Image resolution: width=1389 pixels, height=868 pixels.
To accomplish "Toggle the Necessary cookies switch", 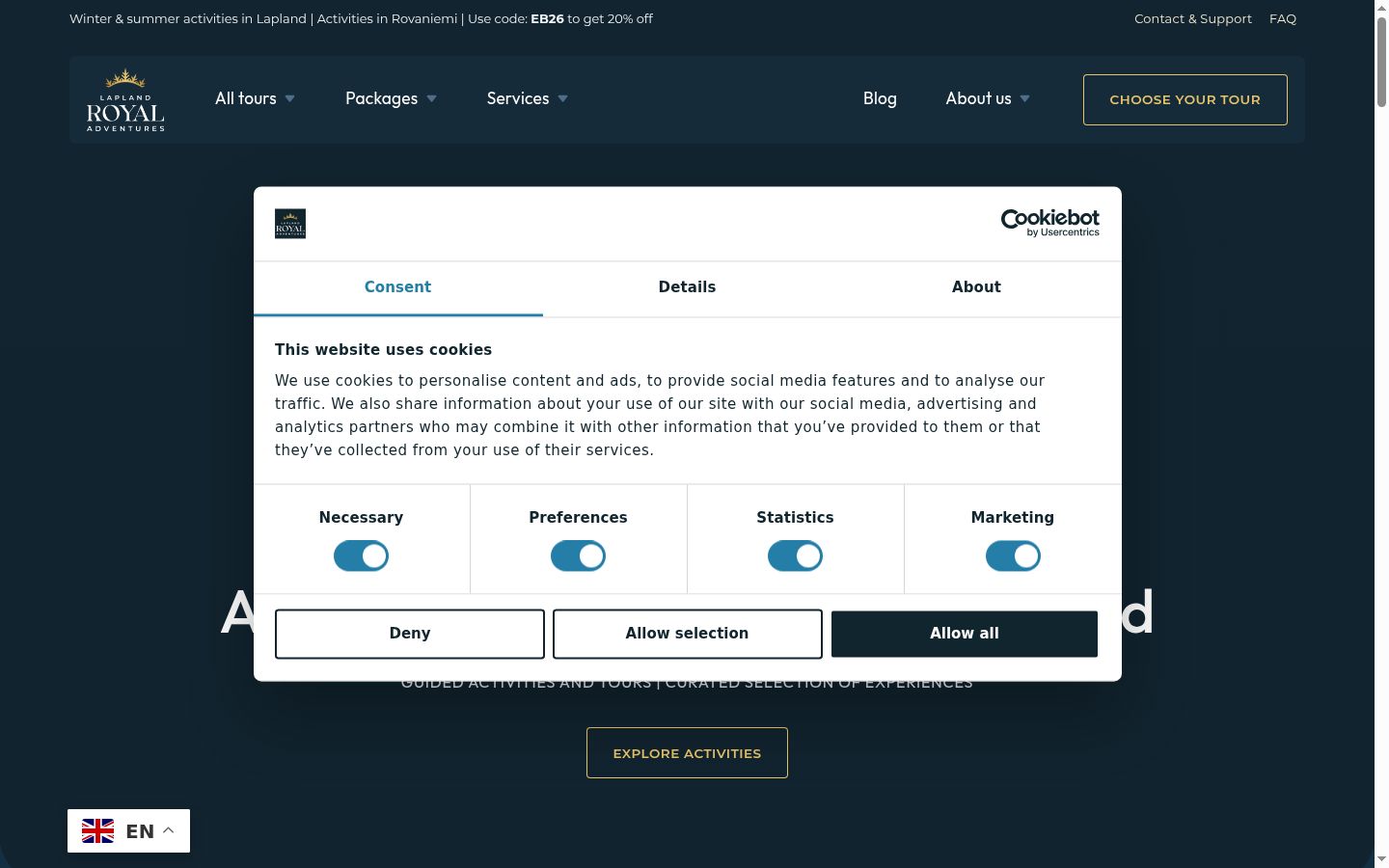I will pyautogui.click(x=361, y=556).
